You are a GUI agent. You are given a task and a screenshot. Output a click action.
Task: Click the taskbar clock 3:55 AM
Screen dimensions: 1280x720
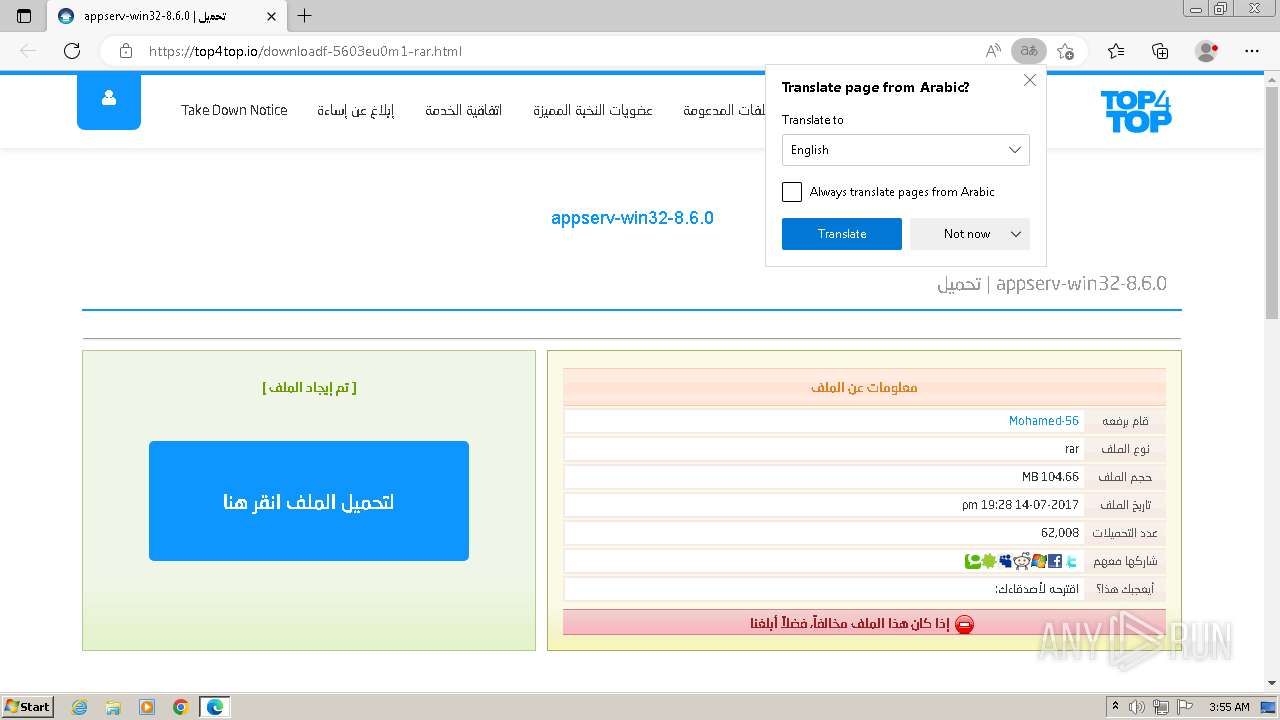tap(1228, 707)
